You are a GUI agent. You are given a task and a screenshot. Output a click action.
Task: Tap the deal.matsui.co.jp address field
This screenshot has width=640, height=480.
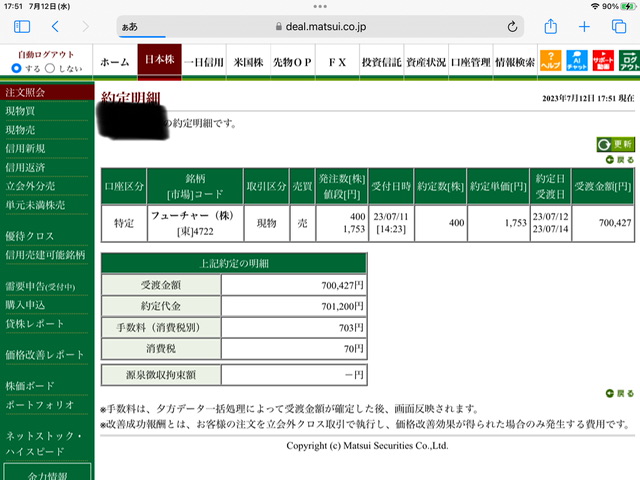320,27
